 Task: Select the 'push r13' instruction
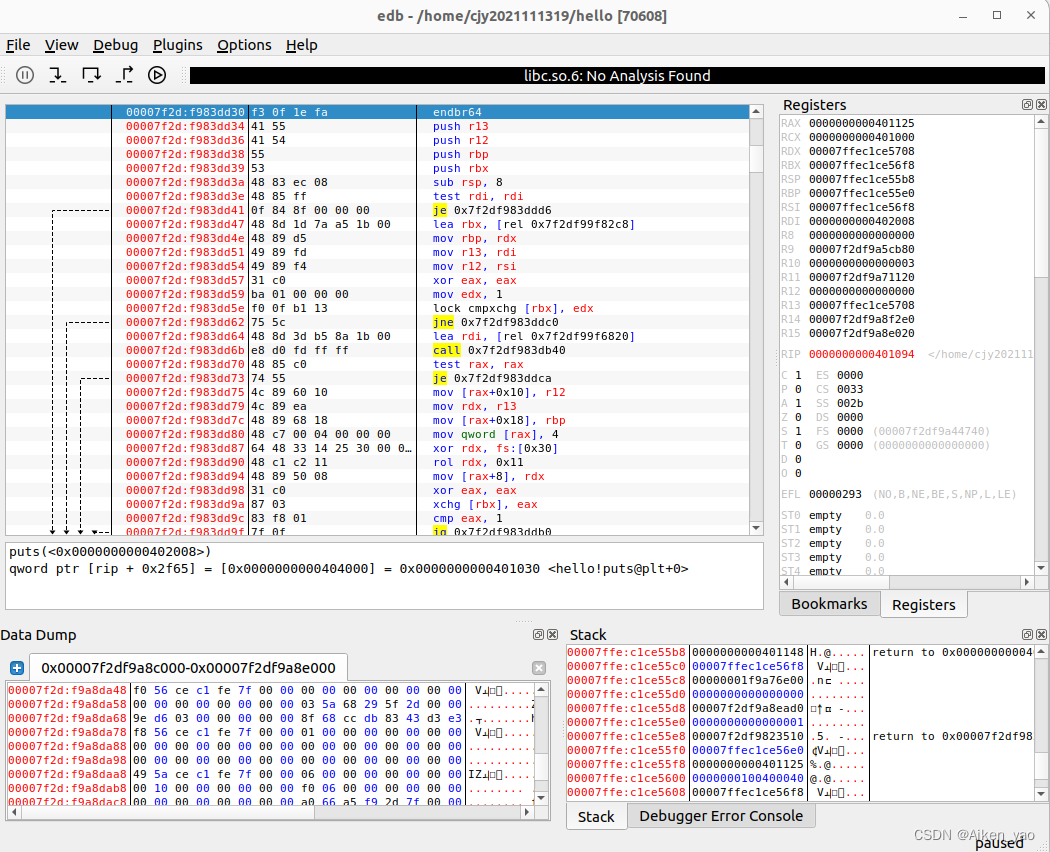[460, 126]
